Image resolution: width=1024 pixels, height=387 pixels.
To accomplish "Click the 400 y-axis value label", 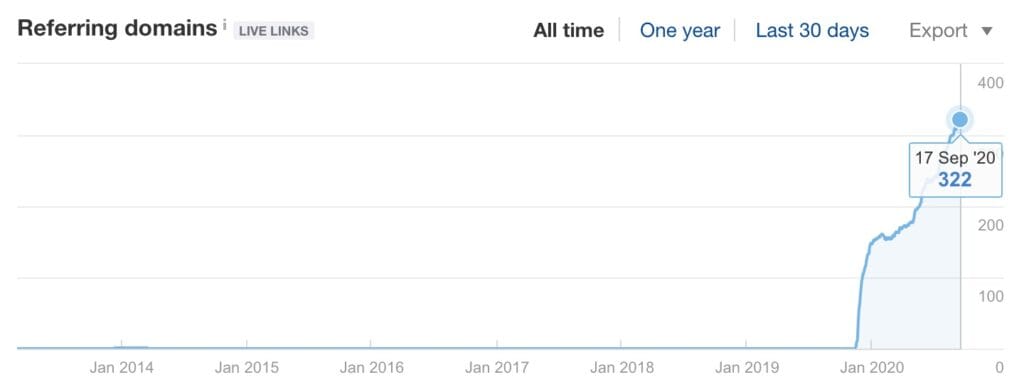I will (x=990, y=82).
